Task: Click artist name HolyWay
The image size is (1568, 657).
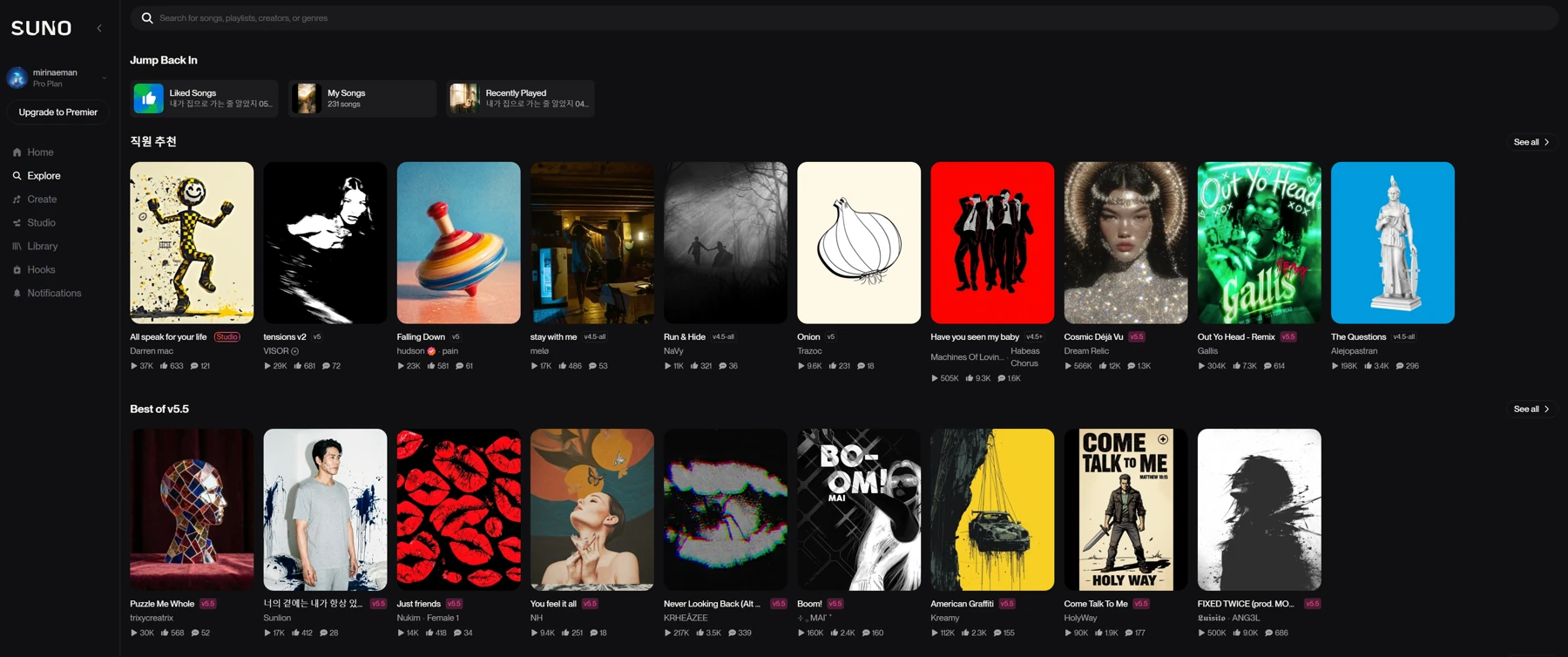Action: click(x=1080, y=618)
